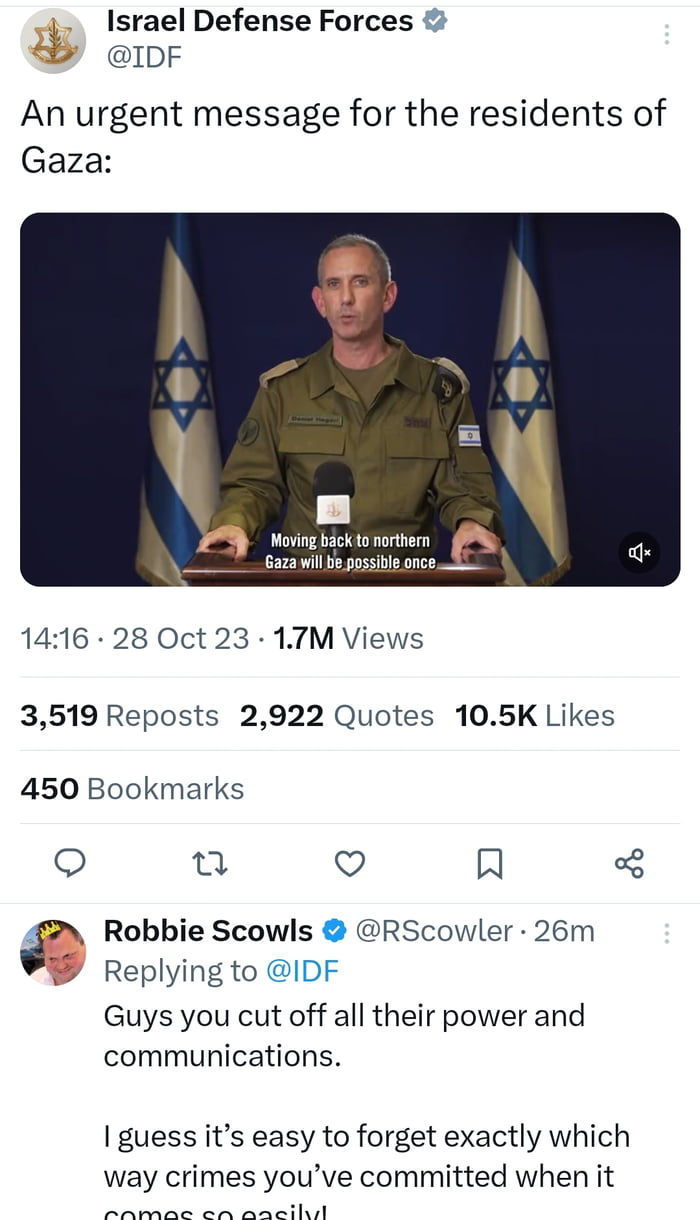The height and width of the screenshot is (1220, 700).
Task: Open the share icon on the IDF tweet
Action: point(629,864)
